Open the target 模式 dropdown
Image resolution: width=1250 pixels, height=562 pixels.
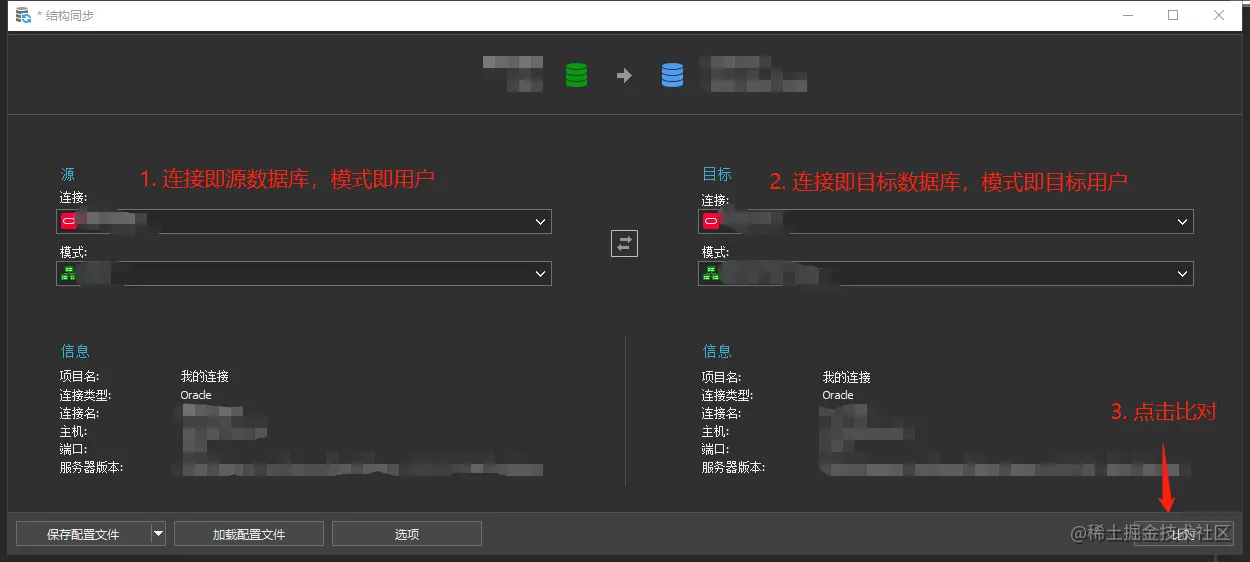(1183, 273)
